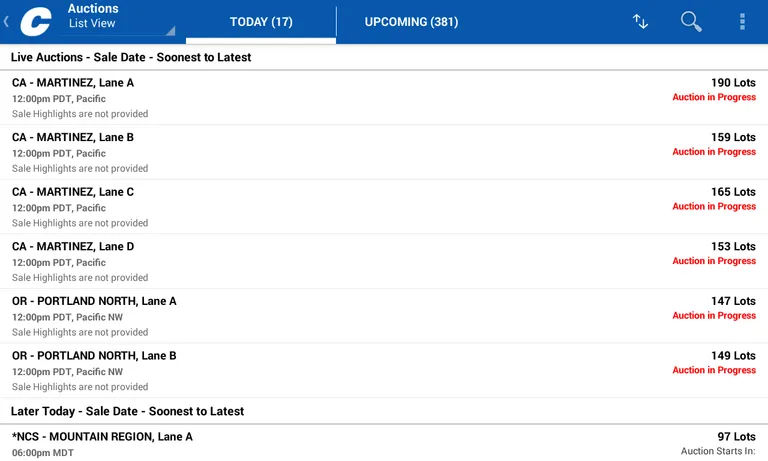The height and width of the screenshot is (461, 768).
Task: Tap Auction in Progress for Portland North Lane B
Action: pos(714,370)
